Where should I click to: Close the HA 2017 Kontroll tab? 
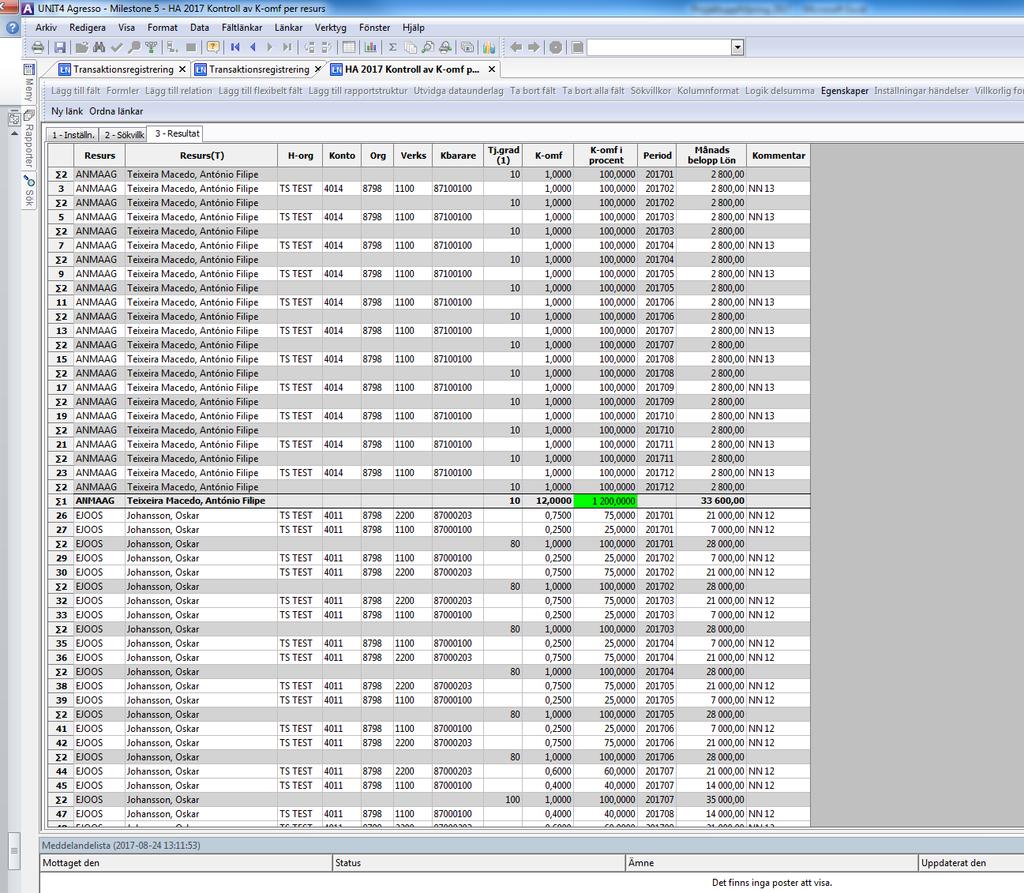coord(492,69)
